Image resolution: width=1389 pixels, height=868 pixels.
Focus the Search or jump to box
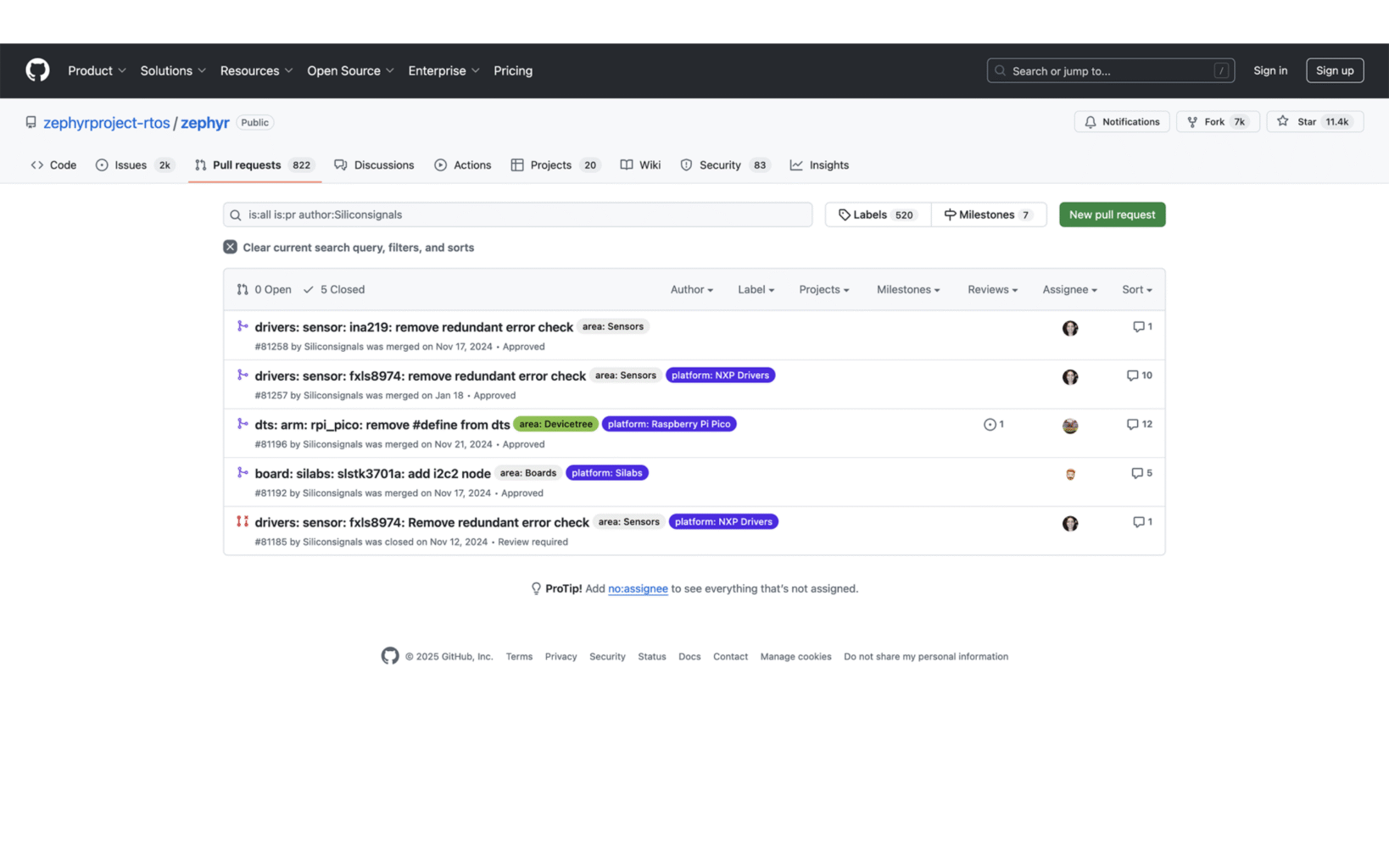tap(1110, 70)
